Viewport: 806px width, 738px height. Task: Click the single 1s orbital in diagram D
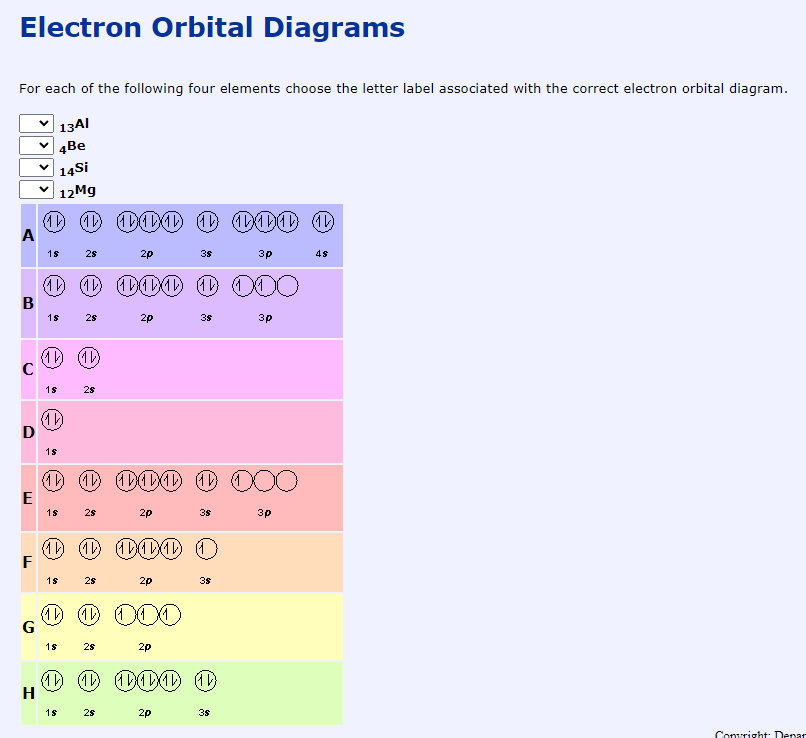click(51, 419)
